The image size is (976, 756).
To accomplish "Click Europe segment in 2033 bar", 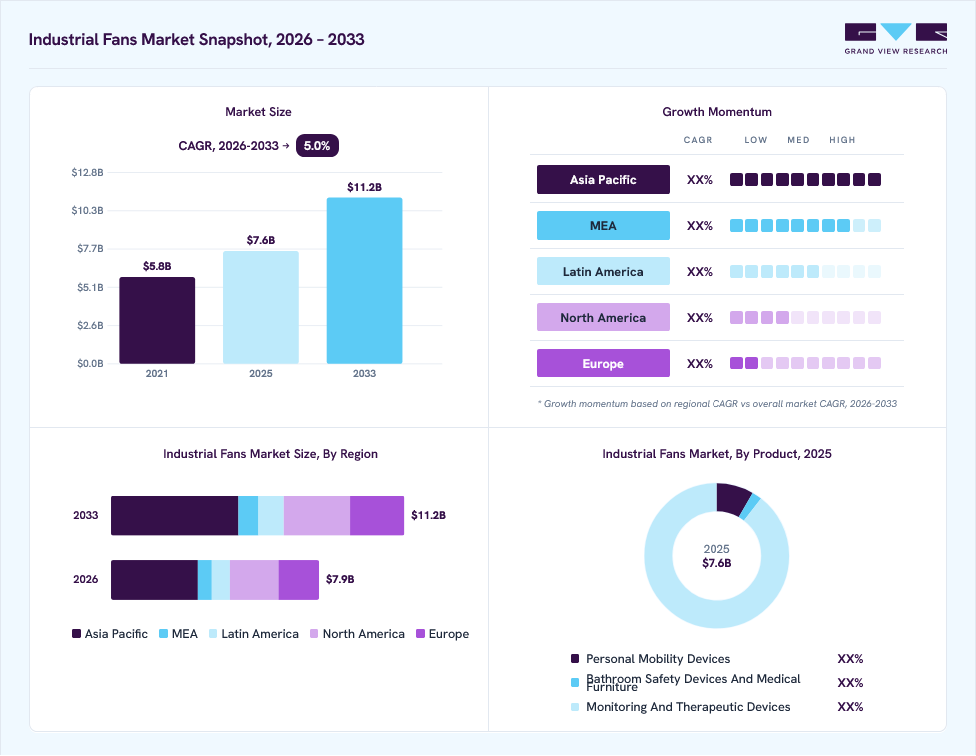I will [x=377, y=516].
